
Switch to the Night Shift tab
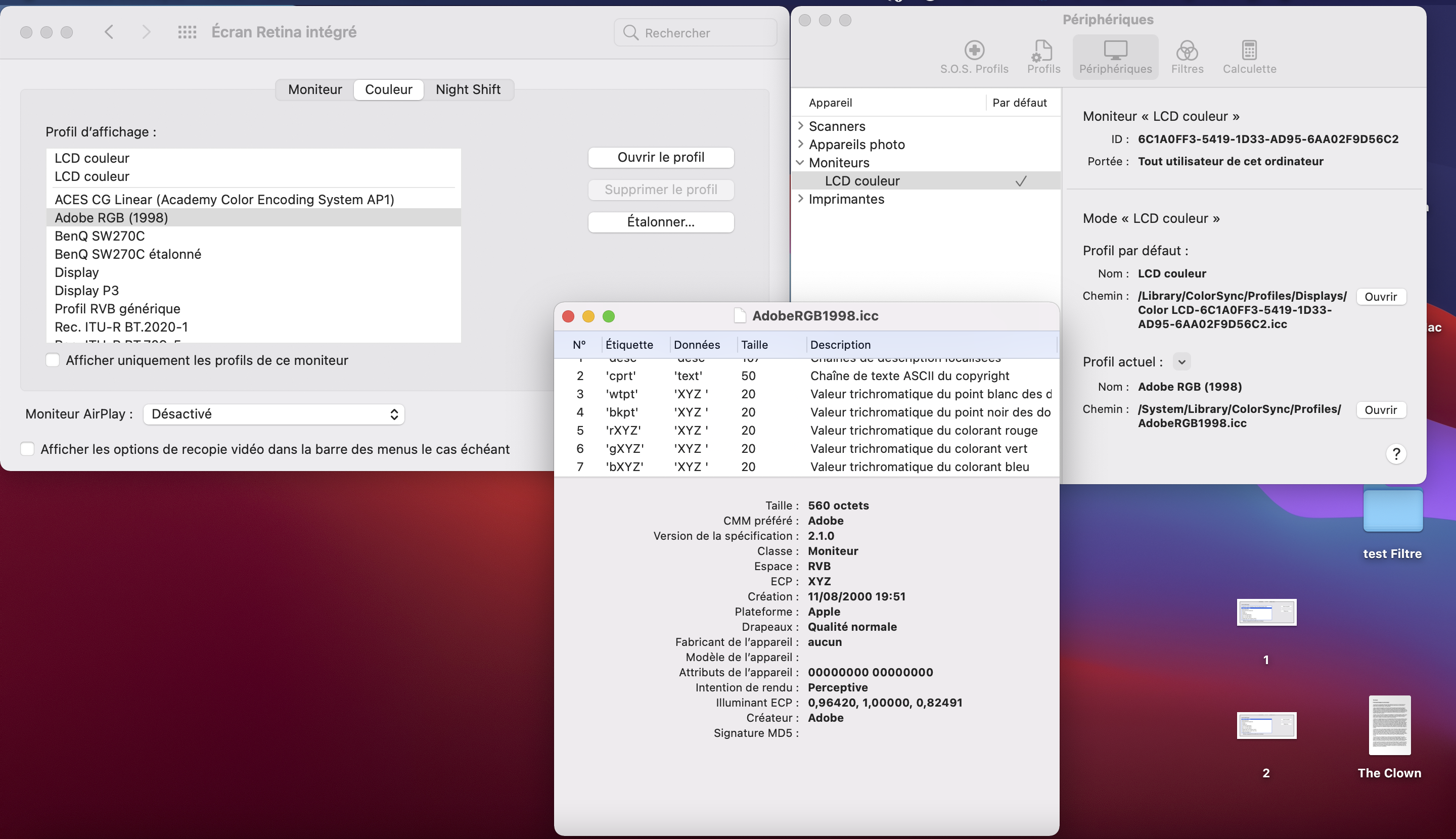click(468, 89)
